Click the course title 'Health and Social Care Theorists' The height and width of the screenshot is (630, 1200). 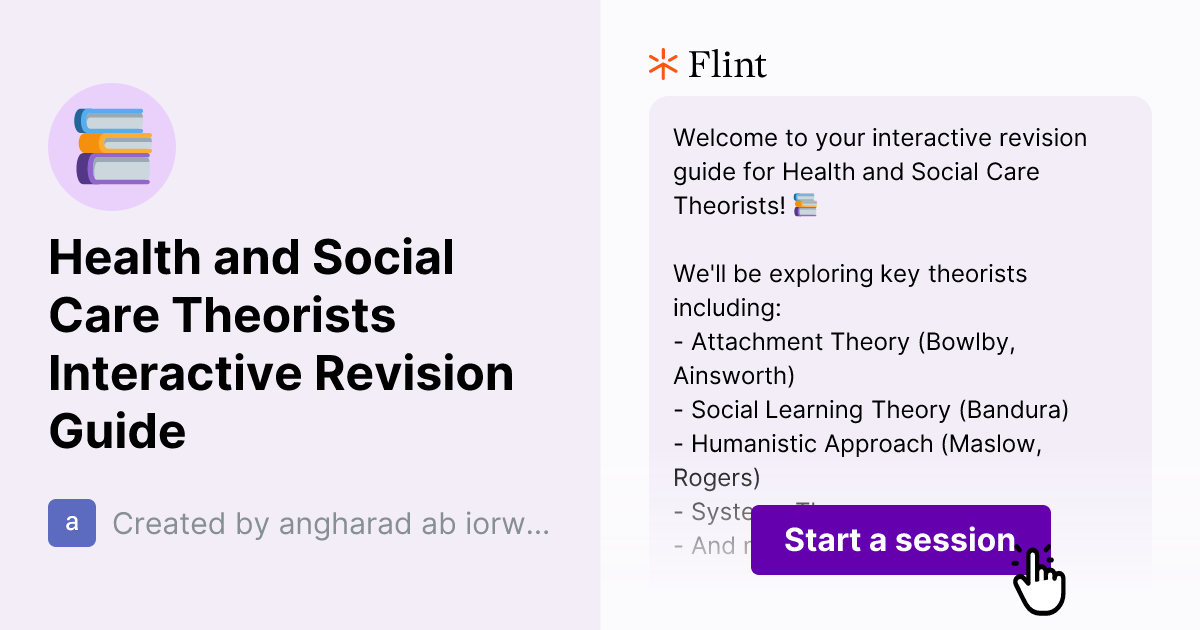click(280, 345)
